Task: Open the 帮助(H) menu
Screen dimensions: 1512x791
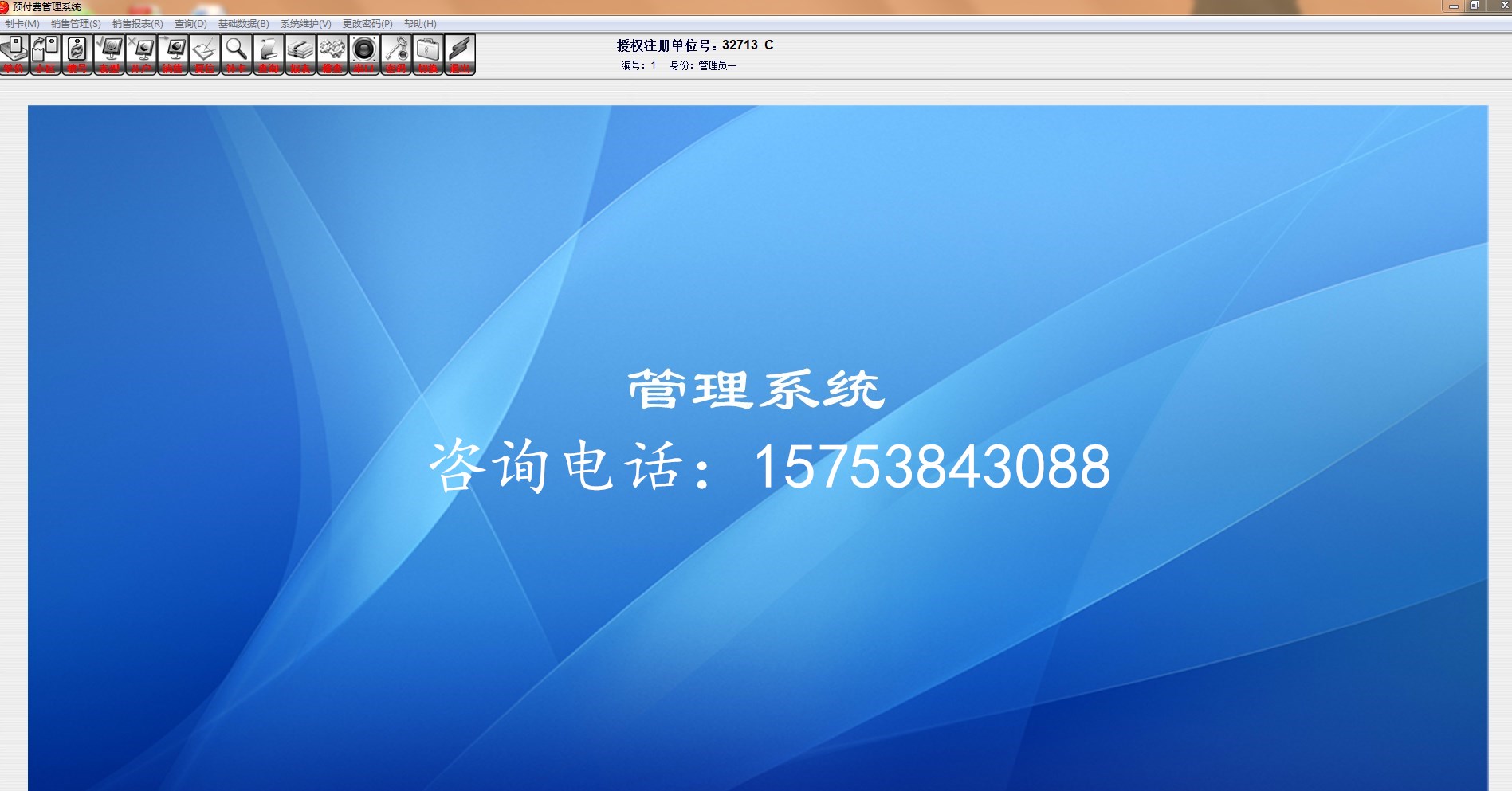Action: pyautogui.click(x=420, y=23)
